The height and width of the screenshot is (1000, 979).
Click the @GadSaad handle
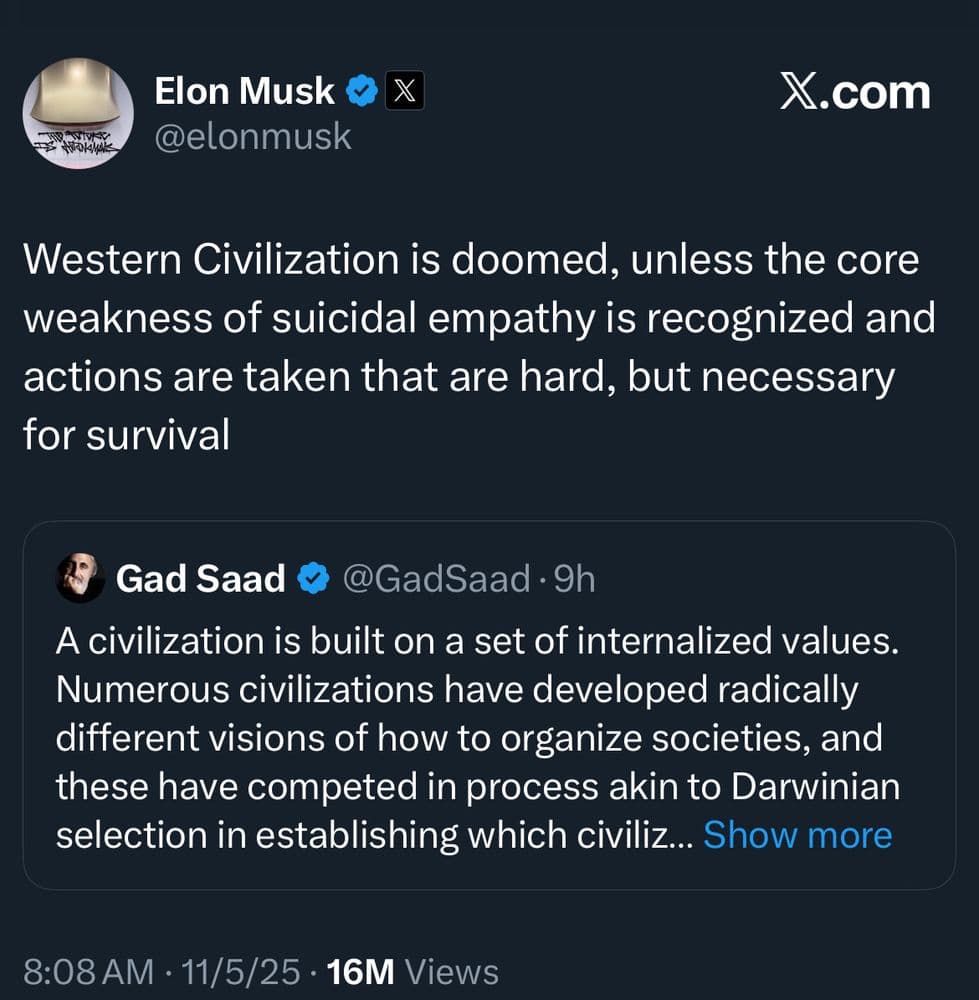(x=436, y=578)
